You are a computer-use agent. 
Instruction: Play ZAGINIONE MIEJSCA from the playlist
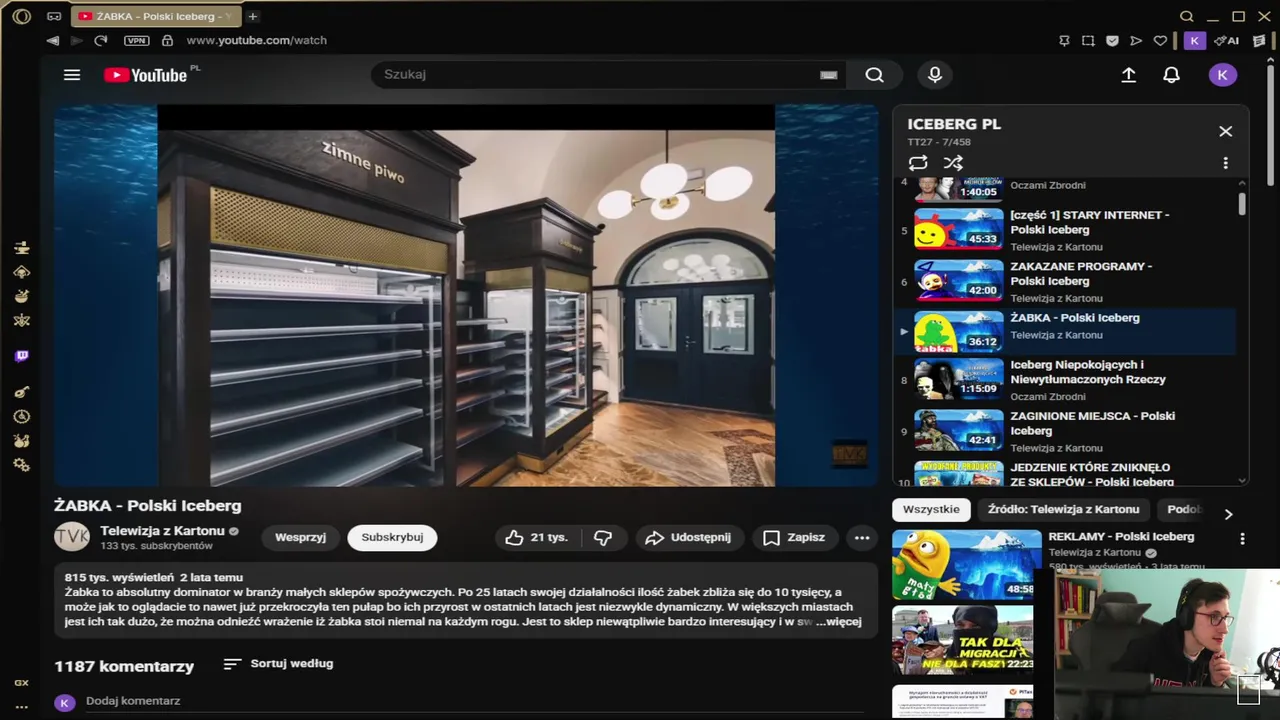coord(1066,431)
